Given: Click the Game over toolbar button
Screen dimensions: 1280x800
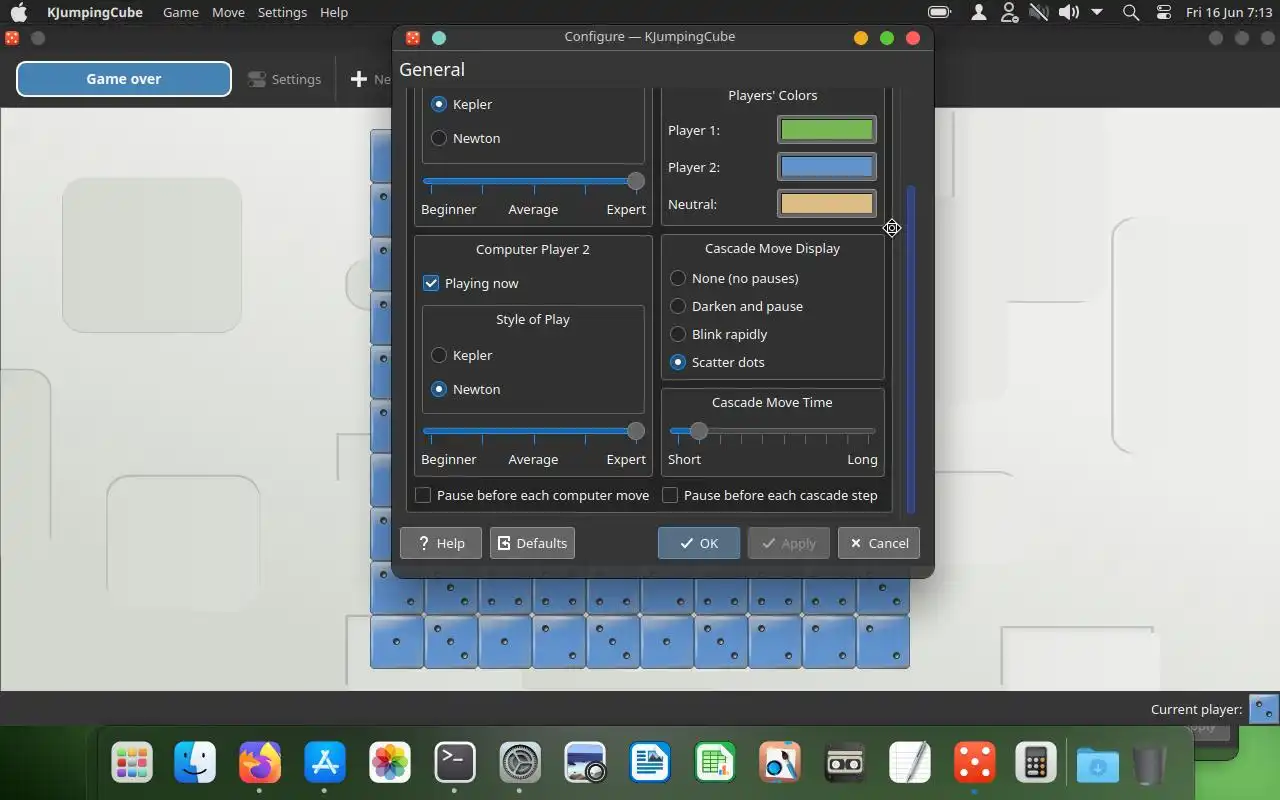Looking at the screenshot, I should 124,79.
